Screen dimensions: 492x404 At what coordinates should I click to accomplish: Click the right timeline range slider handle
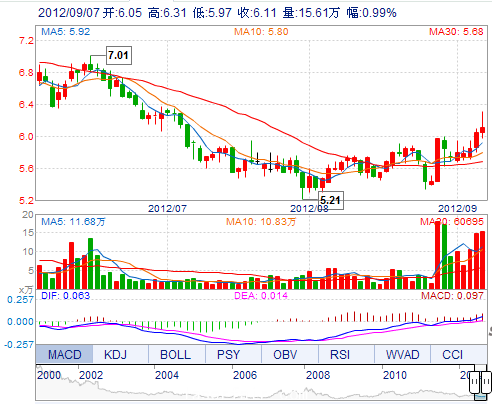(486, 382)
